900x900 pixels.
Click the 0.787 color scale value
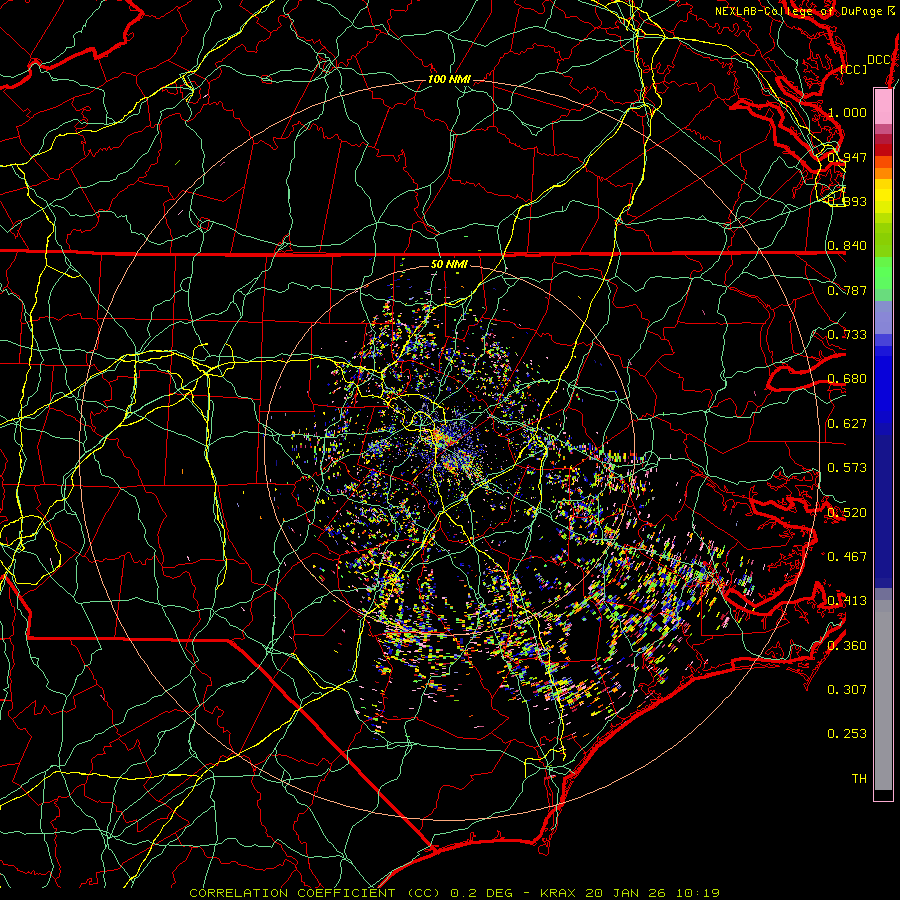coord(847,290)
